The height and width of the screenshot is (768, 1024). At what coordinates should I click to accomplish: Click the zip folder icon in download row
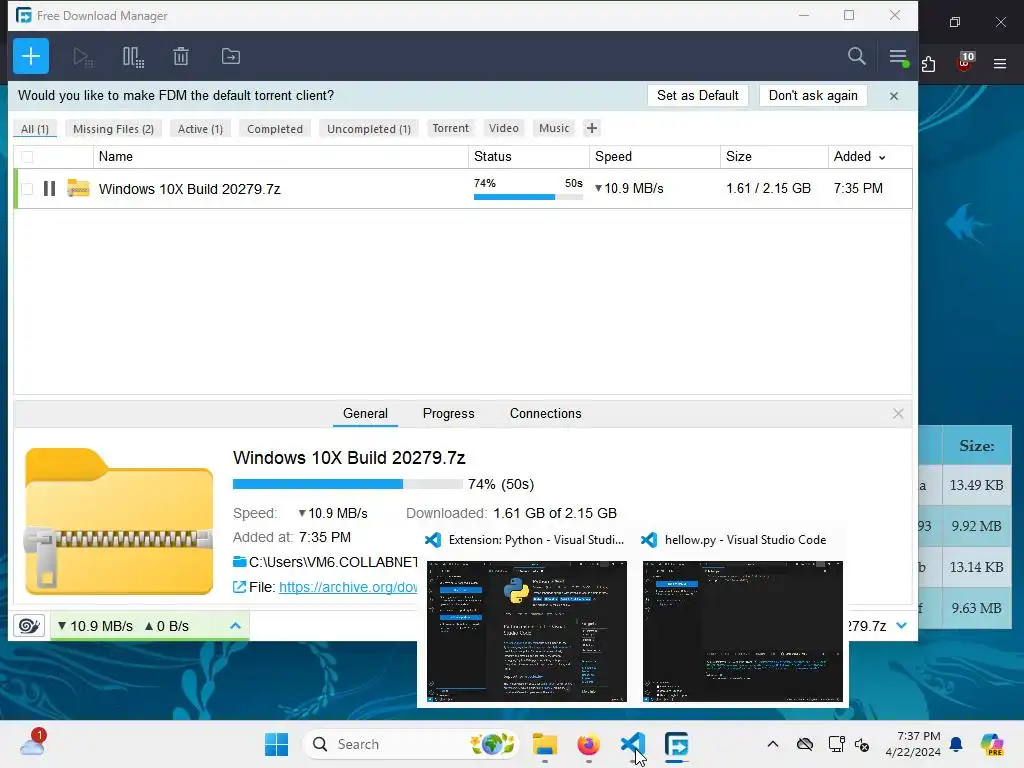78,188
